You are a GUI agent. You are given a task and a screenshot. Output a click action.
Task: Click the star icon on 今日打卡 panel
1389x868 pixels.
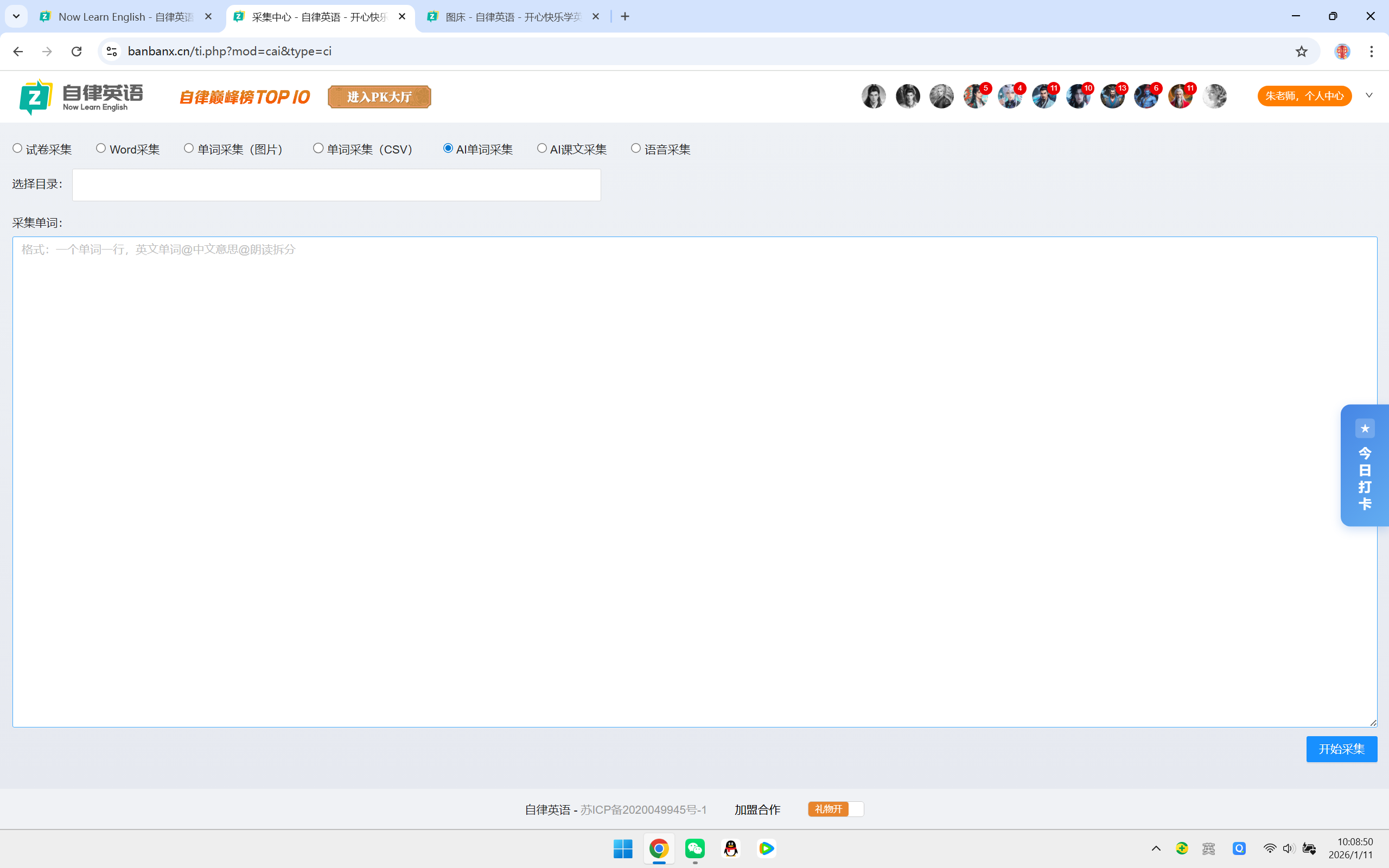pos(1365,428)
